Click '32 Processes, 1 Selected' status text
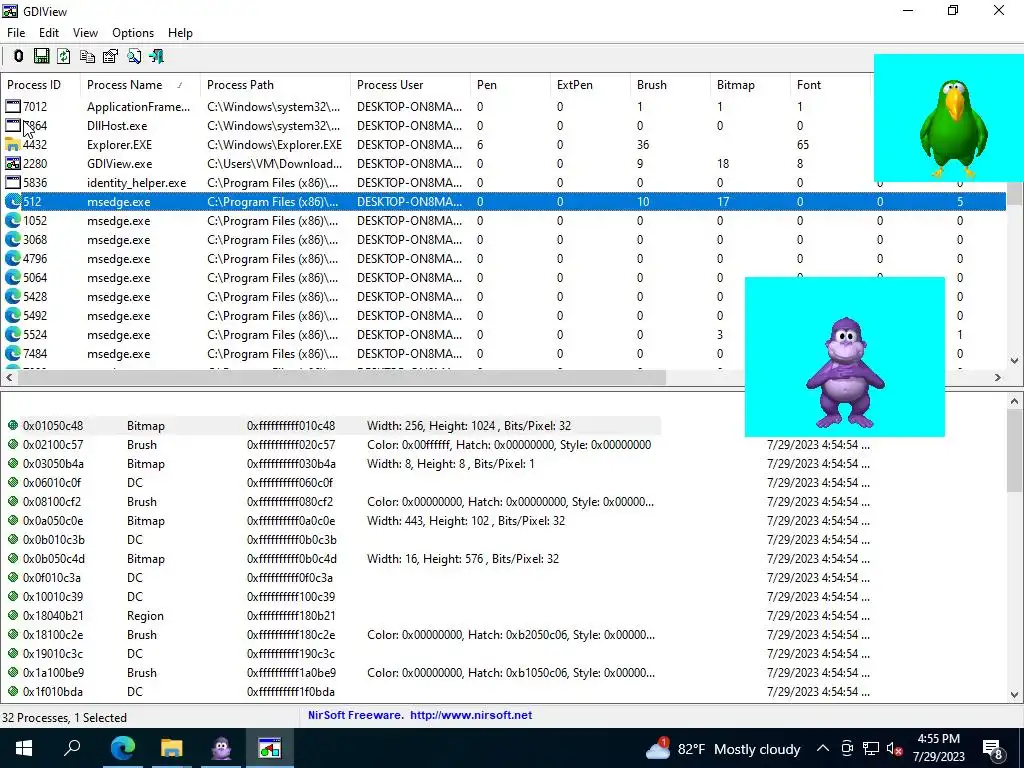Viewport: 1024px width, 768px height. click(x=65, y=718)
